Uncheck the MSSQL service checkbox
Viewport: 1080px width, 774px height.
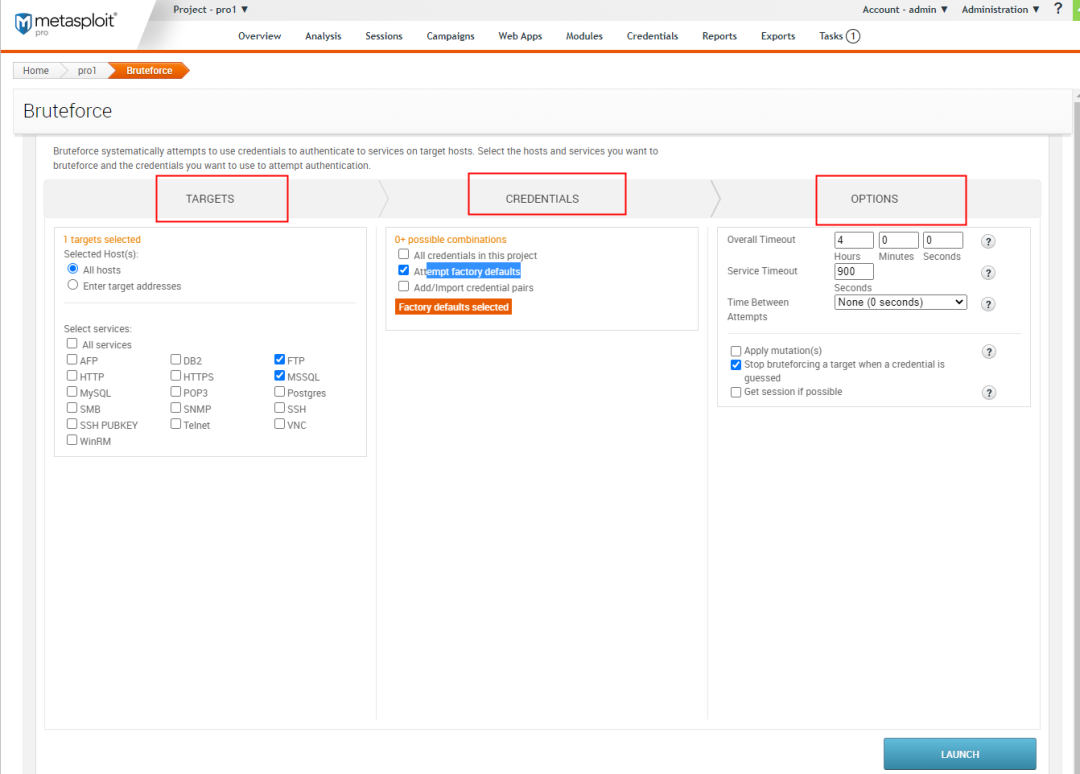point(280,375)
